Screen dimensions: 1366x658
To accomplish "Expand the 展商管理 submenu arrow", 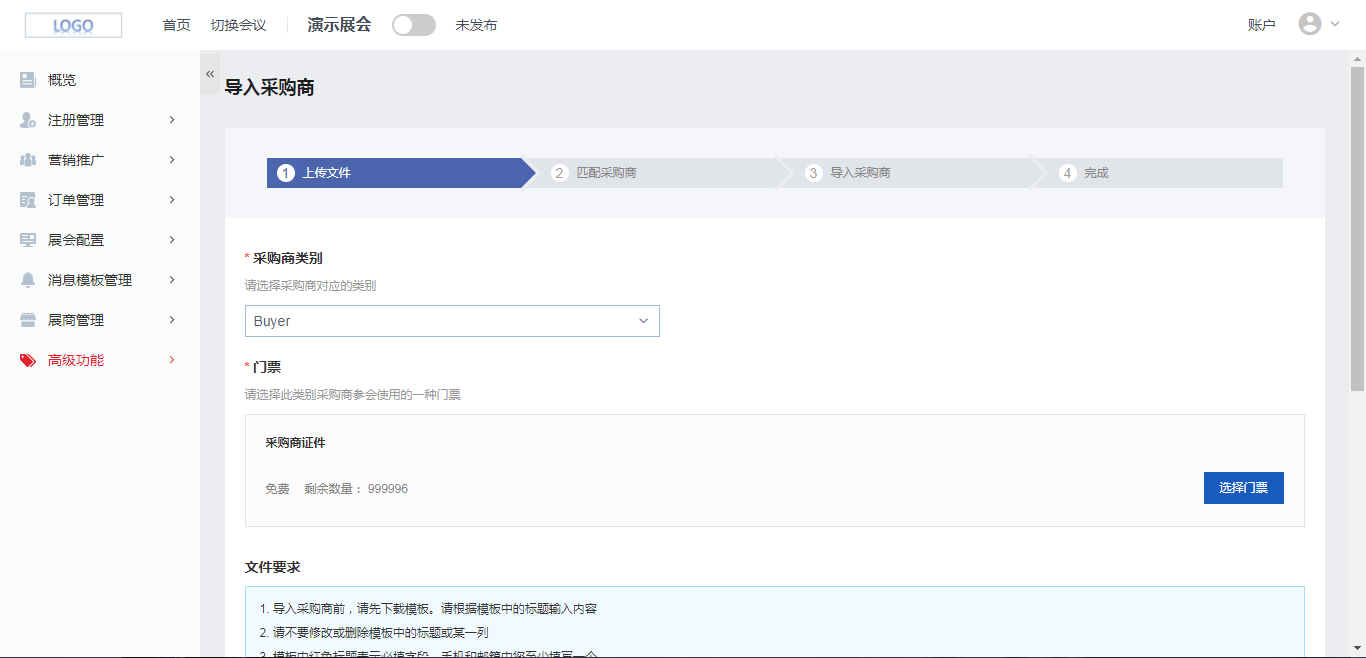I will click(172, 320).
